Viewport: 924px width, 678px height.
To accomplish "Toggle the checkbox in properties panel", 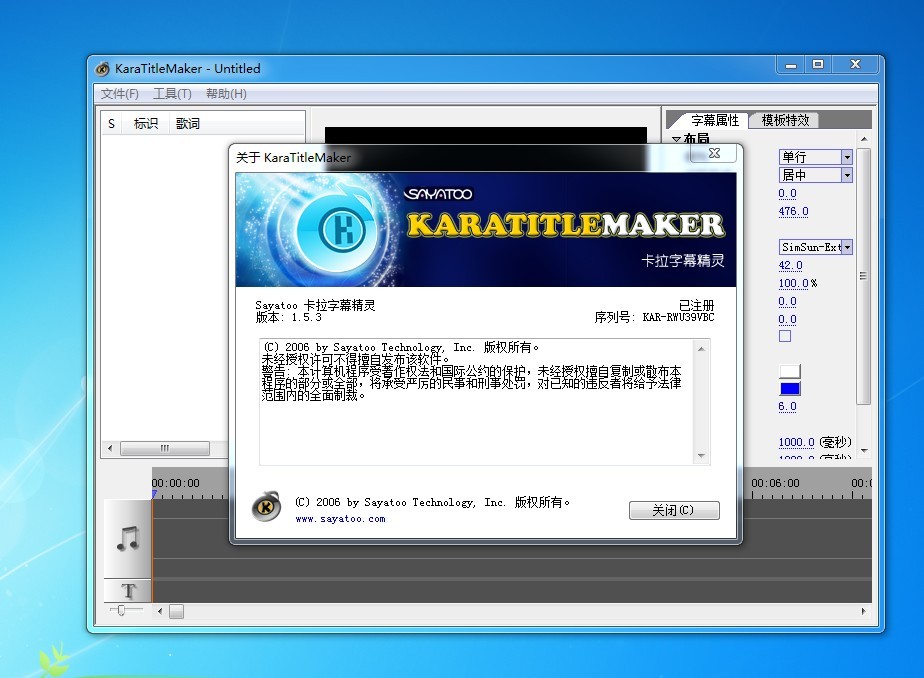I will [785, 336].
